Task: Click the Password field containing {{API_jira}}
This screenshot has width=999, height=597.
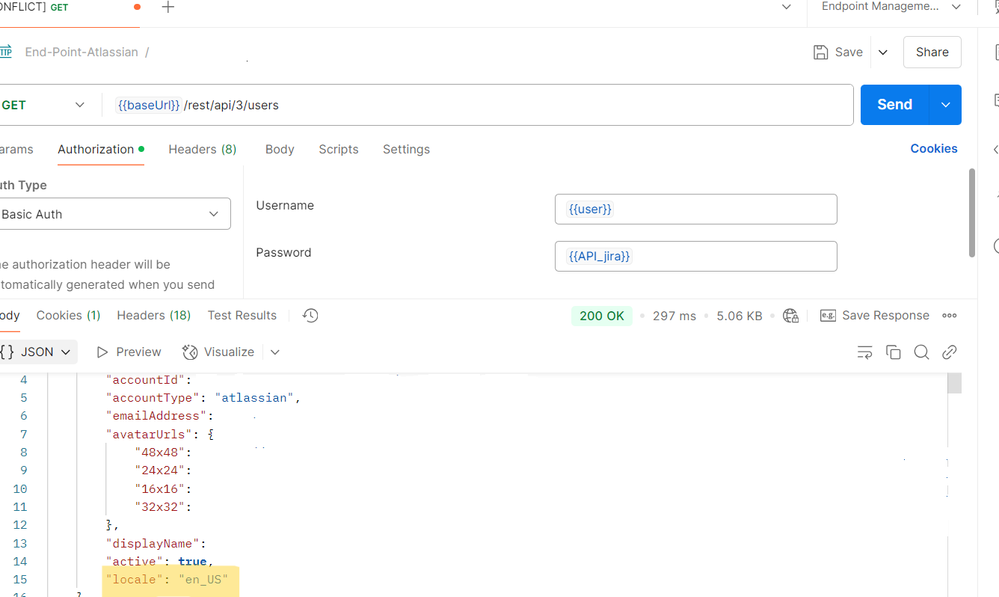Action: pos(696,256)
